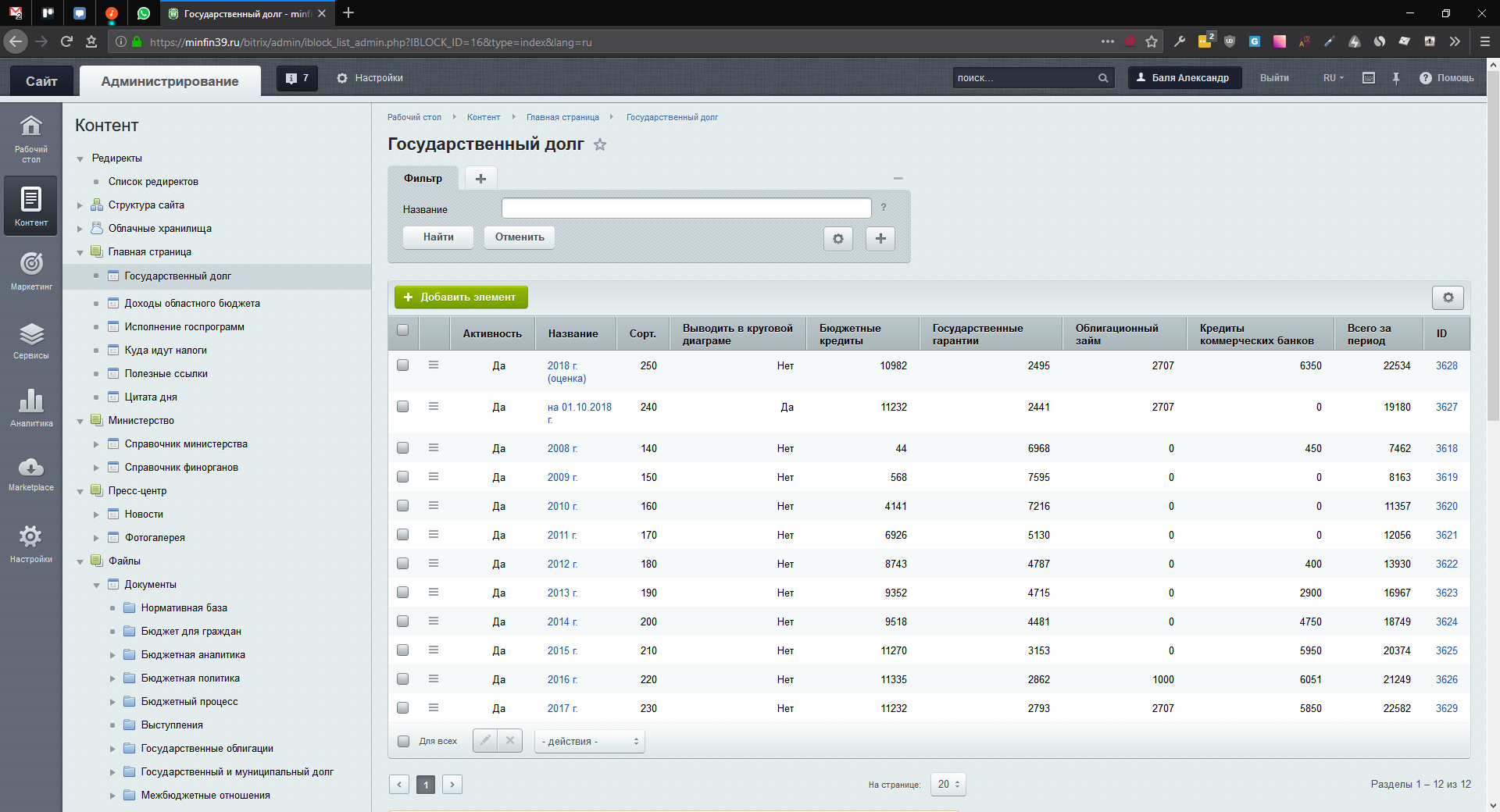1500x812 pixels.
Task: Enable the 'Для всех' checkbox
Action: point(404,742)
